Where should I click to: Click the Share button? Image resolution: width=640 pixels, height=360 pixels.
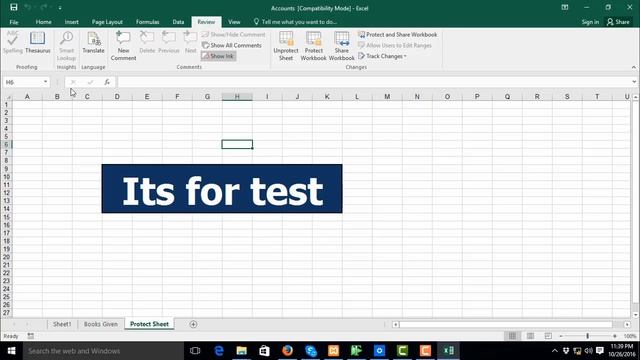pos(618,22)
